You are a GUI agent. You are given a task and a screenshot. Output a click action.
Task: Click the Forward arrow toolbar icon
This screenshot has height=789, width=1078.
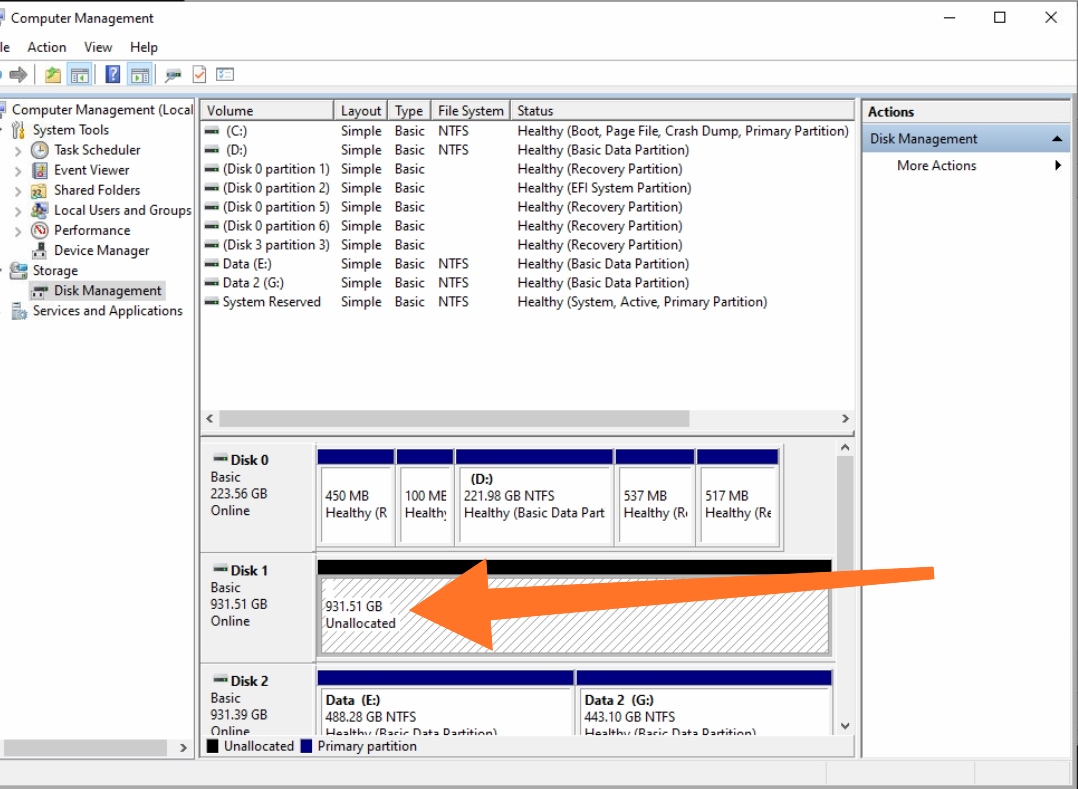18,75
